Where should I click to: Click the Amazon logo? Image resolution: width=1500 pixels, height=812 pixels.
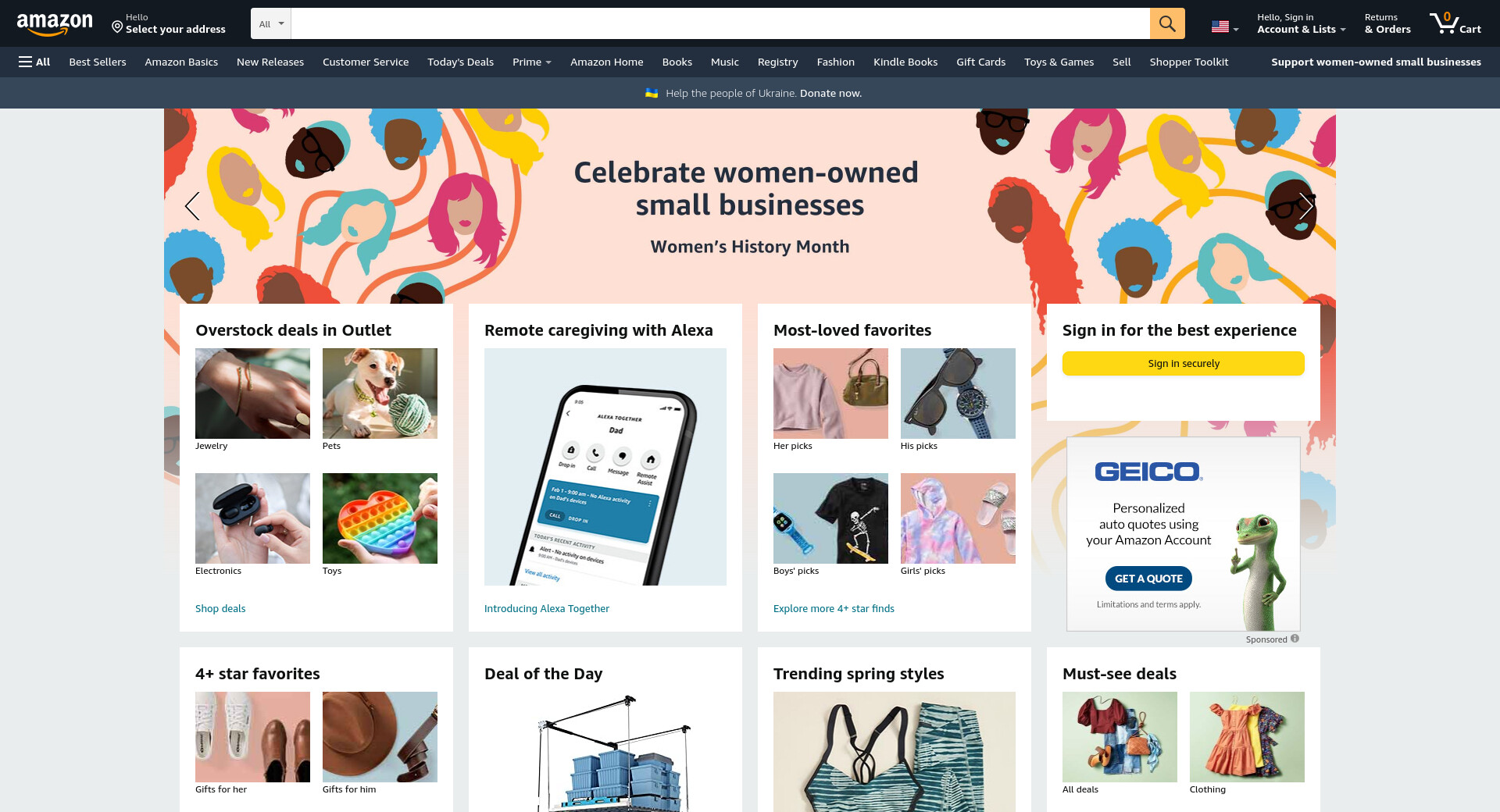tap(55, 24)
